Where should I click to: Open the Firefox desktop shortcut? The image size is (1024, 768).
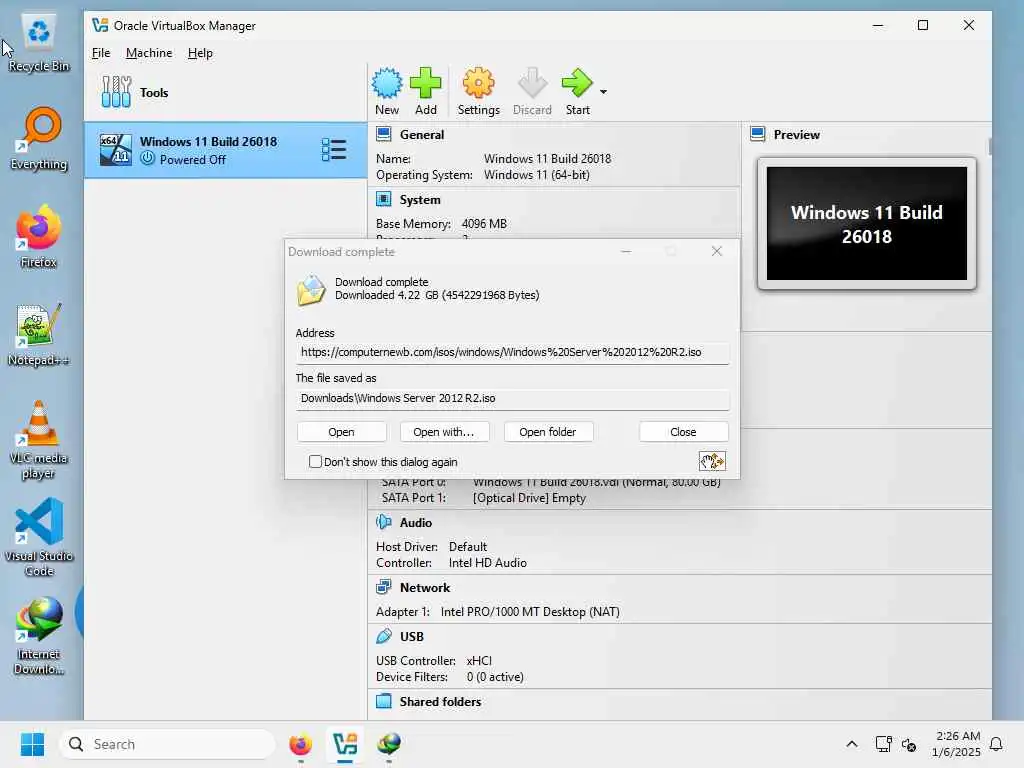tap(39, 236)
